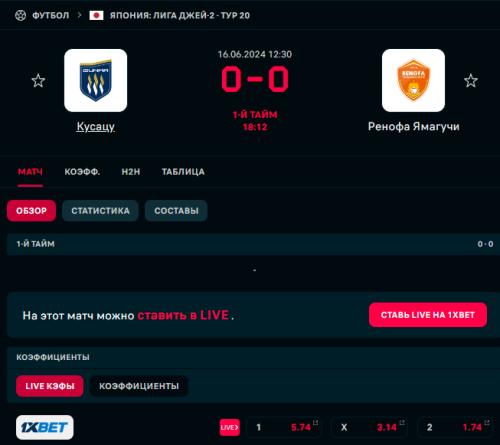Favorite Кусацу with the star icon
500x445 pixels.
click(x=38, y=81)
